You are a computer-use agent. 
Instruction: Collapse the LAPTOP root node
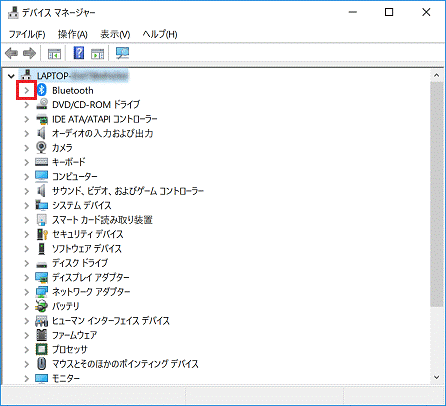[x=11, y=76]
